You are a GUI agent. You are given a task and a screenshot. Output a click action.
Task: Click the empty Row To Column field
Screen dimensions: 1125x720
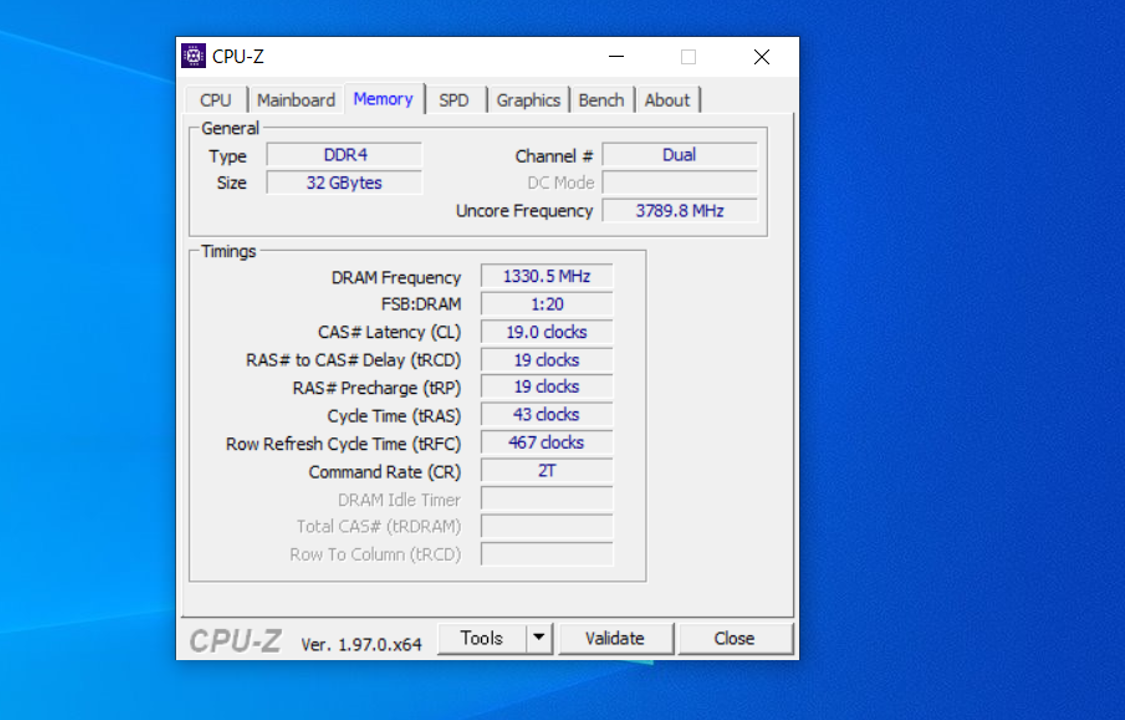click(547, 554)
